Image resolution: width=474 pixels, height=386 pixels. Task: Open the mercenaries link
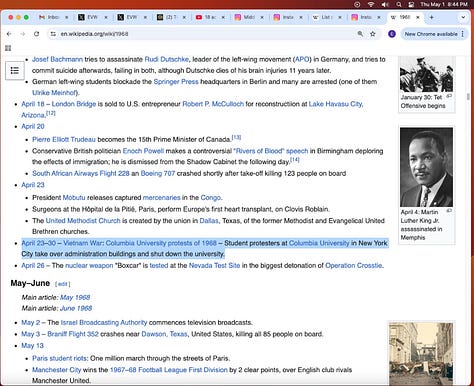pyautogui.click(x=161, y=197)
